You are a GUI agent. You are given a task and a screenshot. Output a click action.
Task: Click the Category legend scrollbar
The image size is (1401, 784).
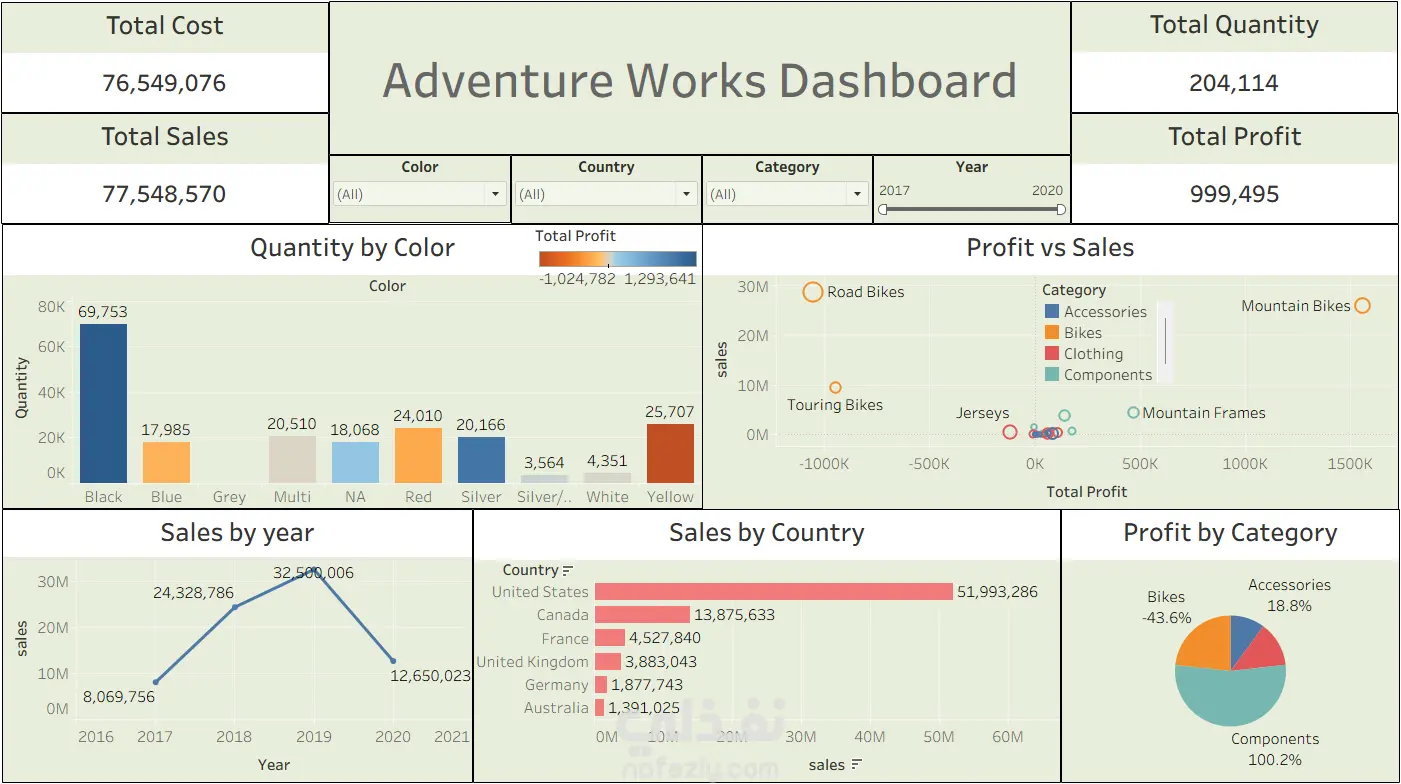1165,341
